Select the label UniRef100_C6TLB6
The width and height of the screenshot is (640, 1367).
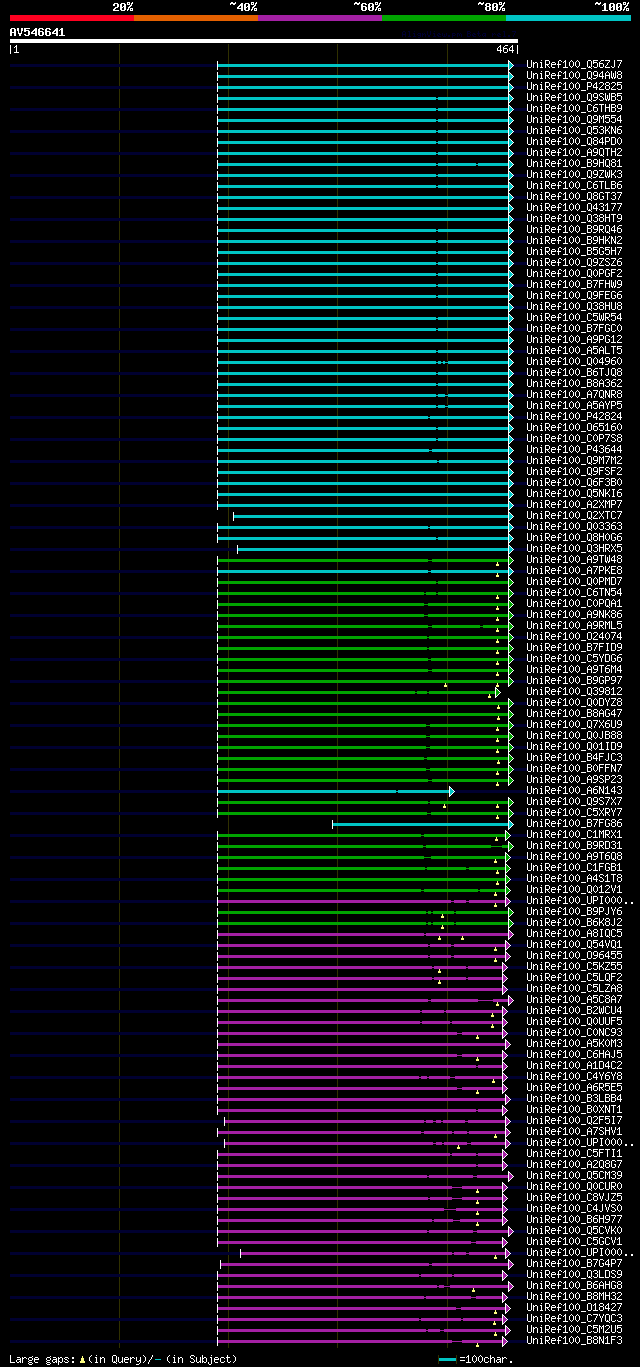[574, 185]
